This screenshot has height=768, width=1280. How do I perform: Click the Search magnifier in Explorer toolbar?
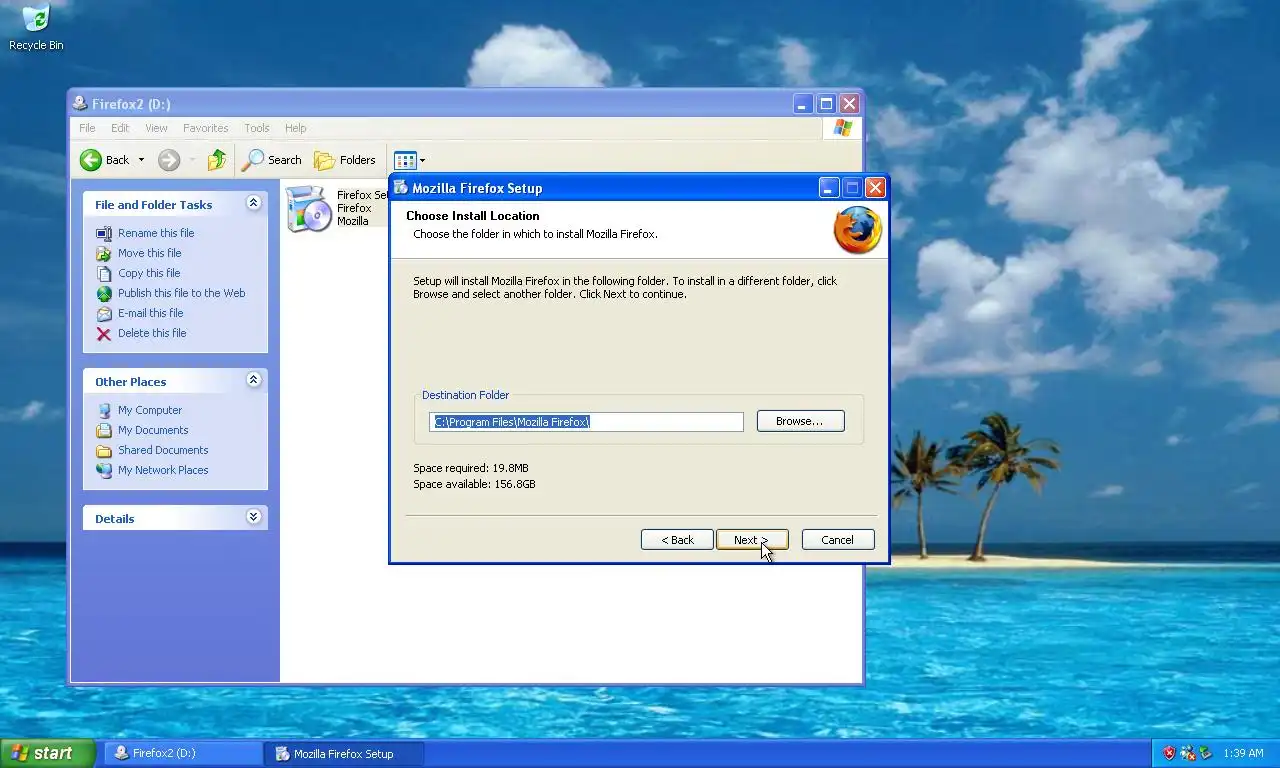pos(254,160)
